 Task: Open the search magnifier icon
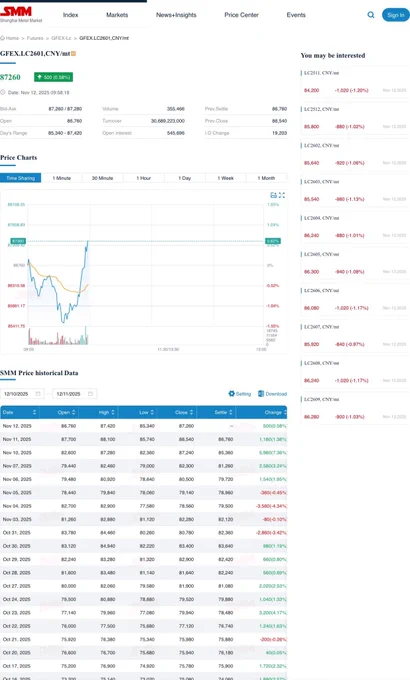(371, 15)
